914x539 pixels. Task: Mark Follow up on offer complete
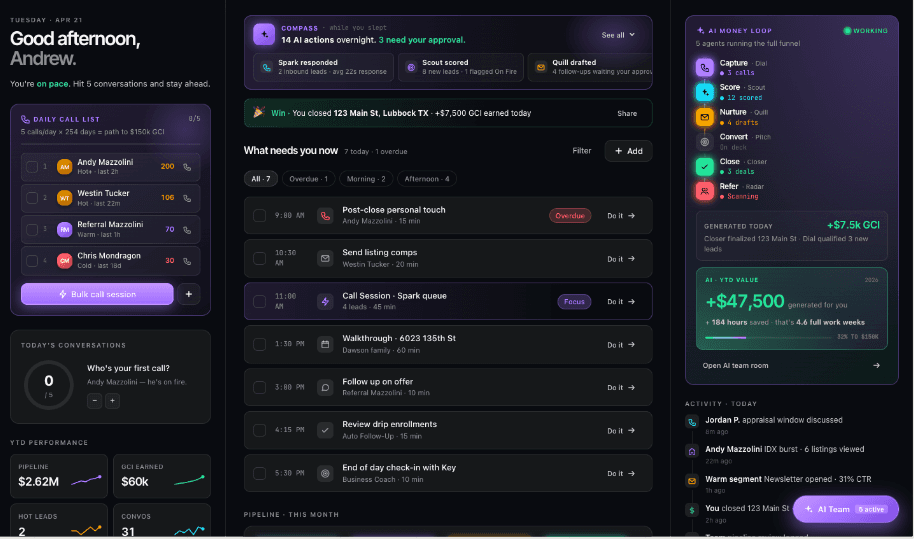[x=259, y=387]
